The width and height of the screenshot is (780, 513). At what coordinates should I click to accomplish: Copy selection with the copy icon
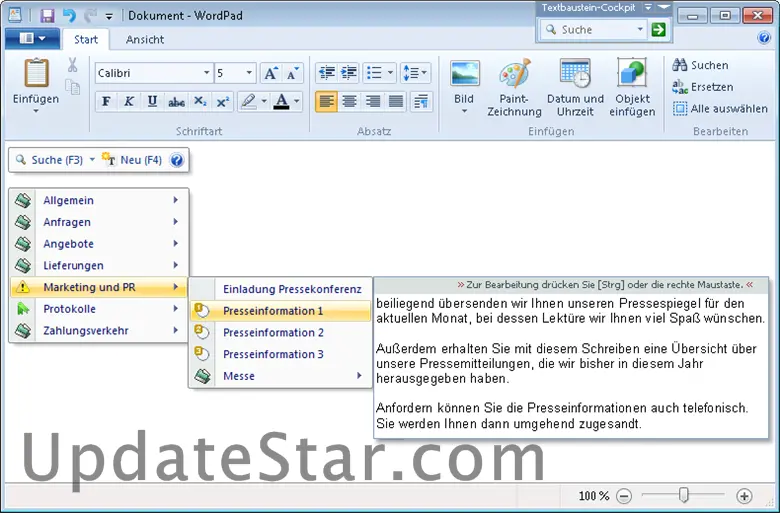(73, 88)
